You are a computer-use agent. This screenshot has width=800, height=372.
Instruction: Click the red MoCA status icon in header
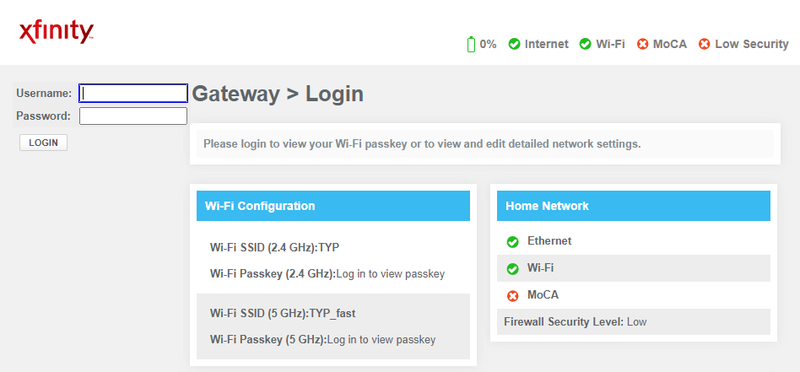[x=642, y=44]
